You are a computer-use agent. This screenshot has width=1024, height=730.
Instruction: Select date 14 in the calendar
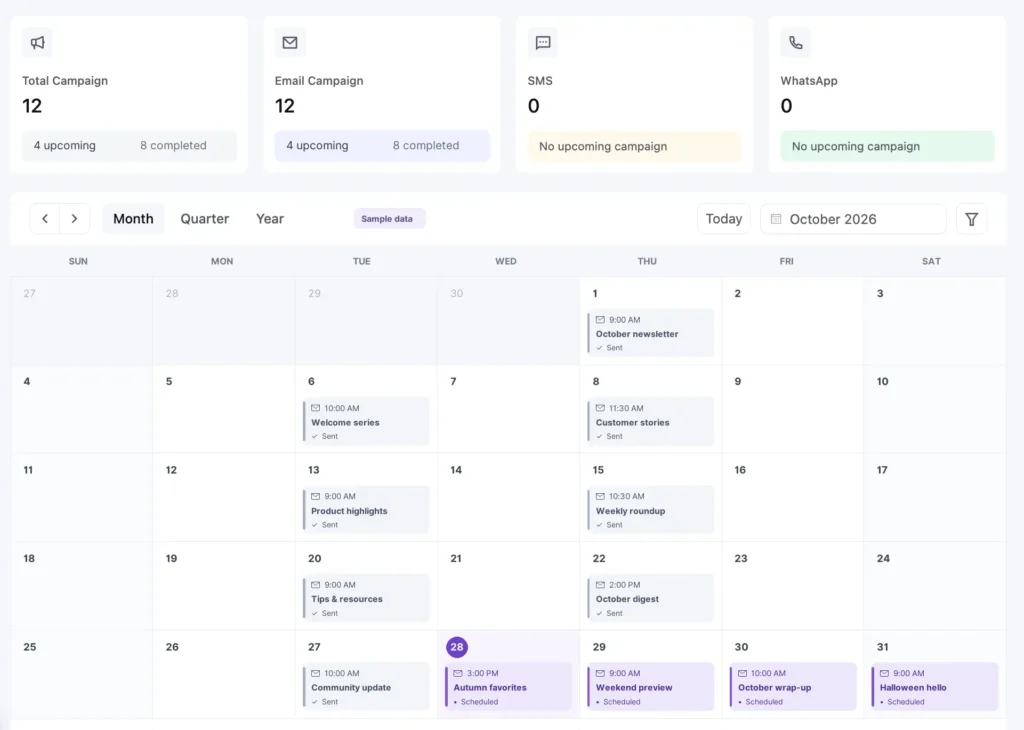click(x=456, y=470)
